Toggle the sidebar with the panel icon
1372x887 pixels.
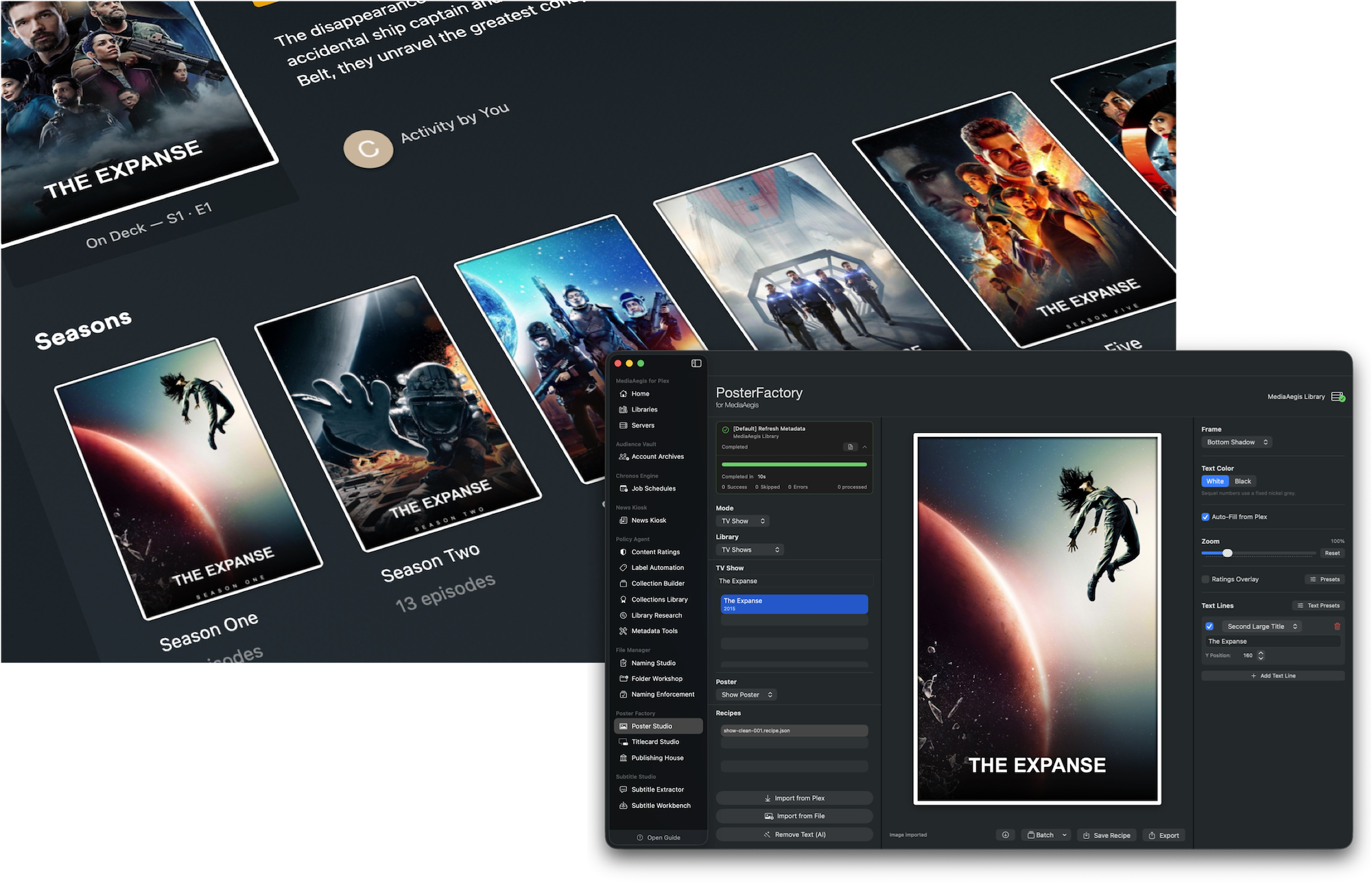click(x=696, y=364)
